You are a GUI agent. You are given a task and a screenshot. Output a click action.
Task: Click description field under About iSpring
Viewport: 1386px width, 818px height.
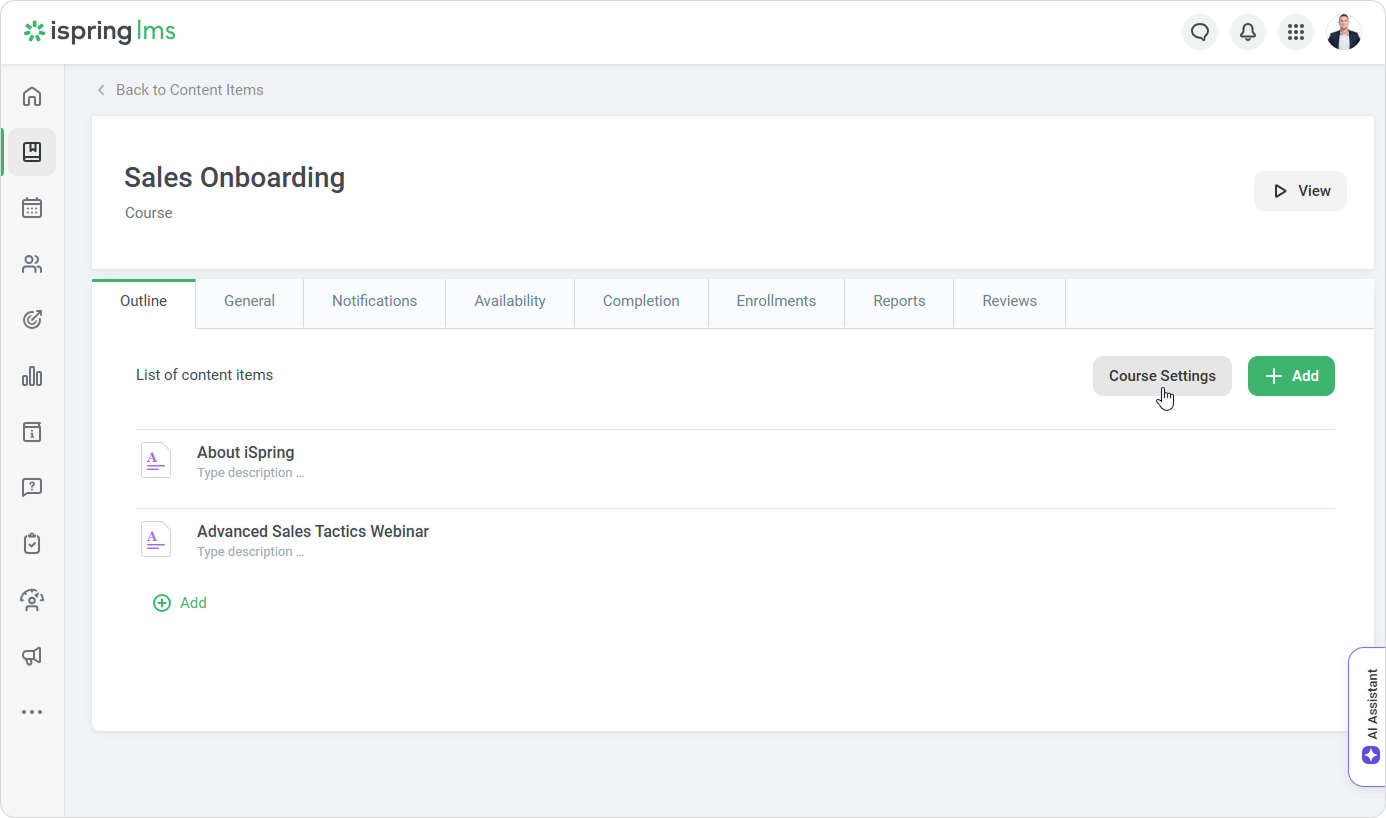point(250,473)
